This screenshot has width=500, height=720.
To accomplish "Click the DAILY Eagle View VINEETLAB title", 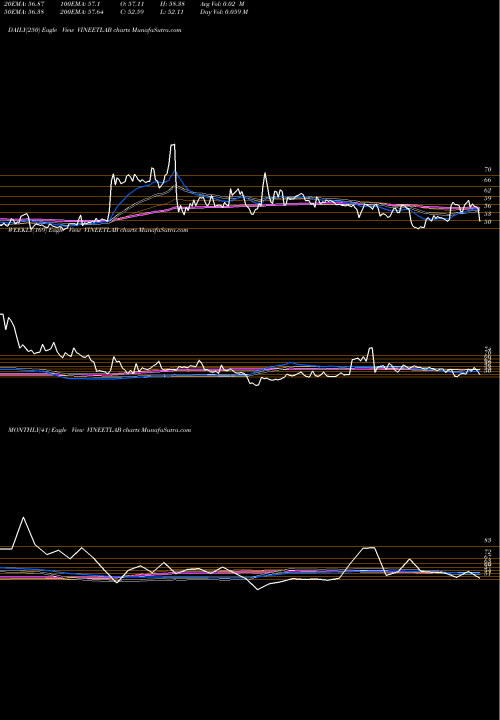I will tap(95, 30).
